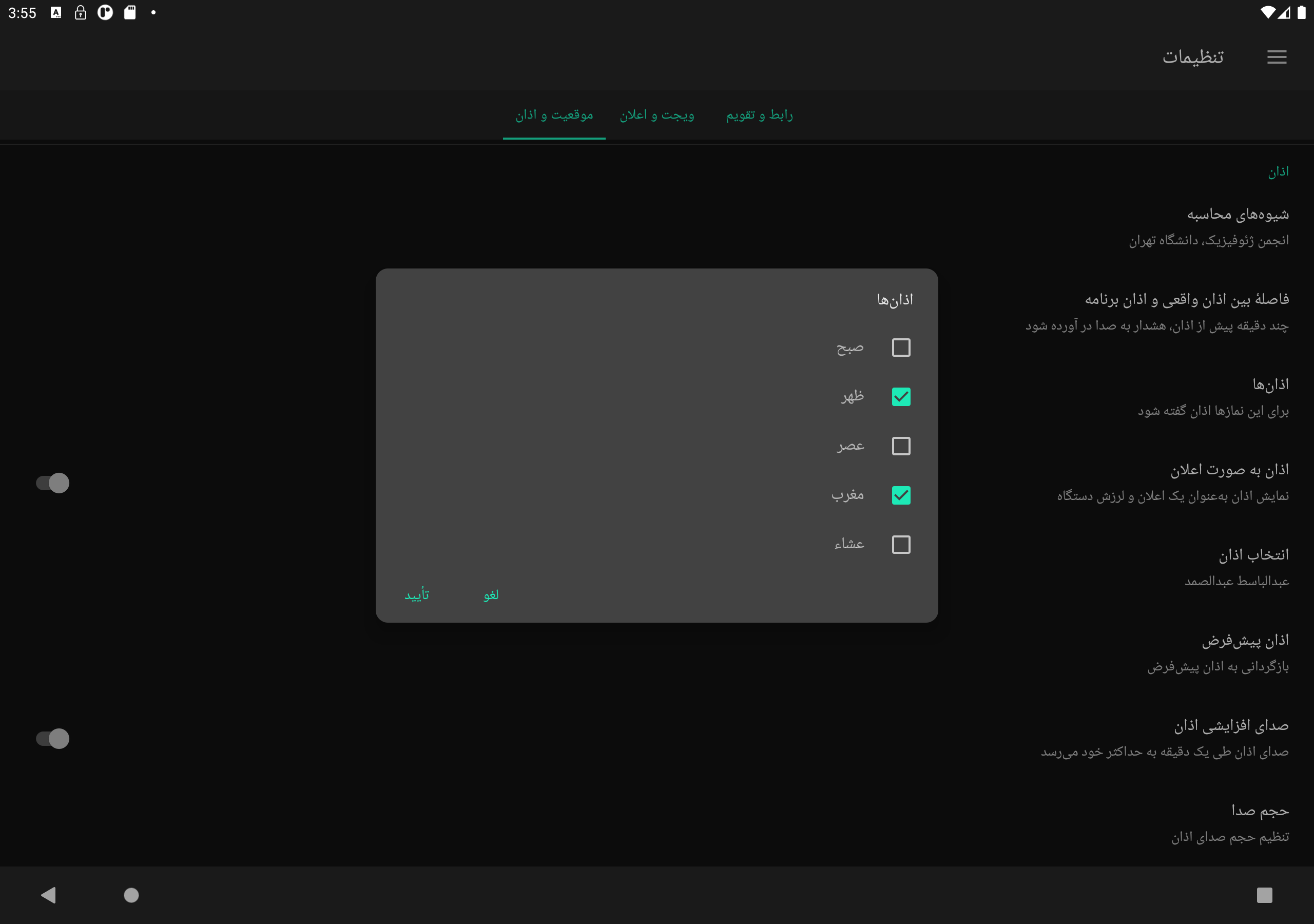Tap the تنظیمات title text

(1193, 56)
